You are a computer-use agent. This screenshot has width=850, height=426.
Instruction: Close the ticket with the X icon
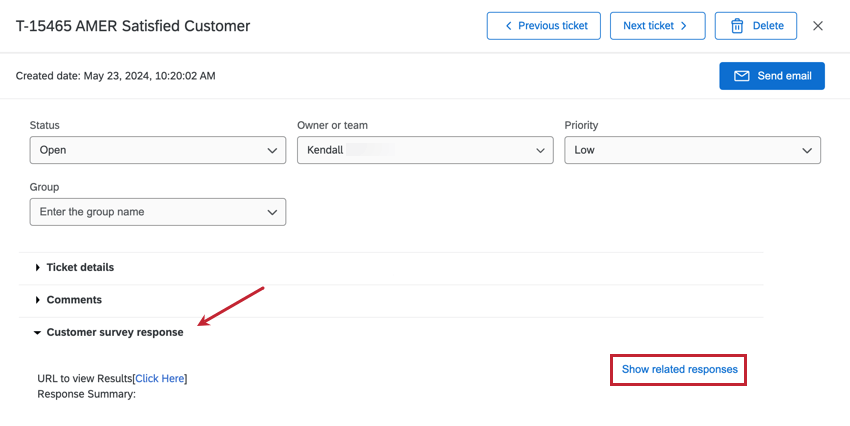(818, 26)
